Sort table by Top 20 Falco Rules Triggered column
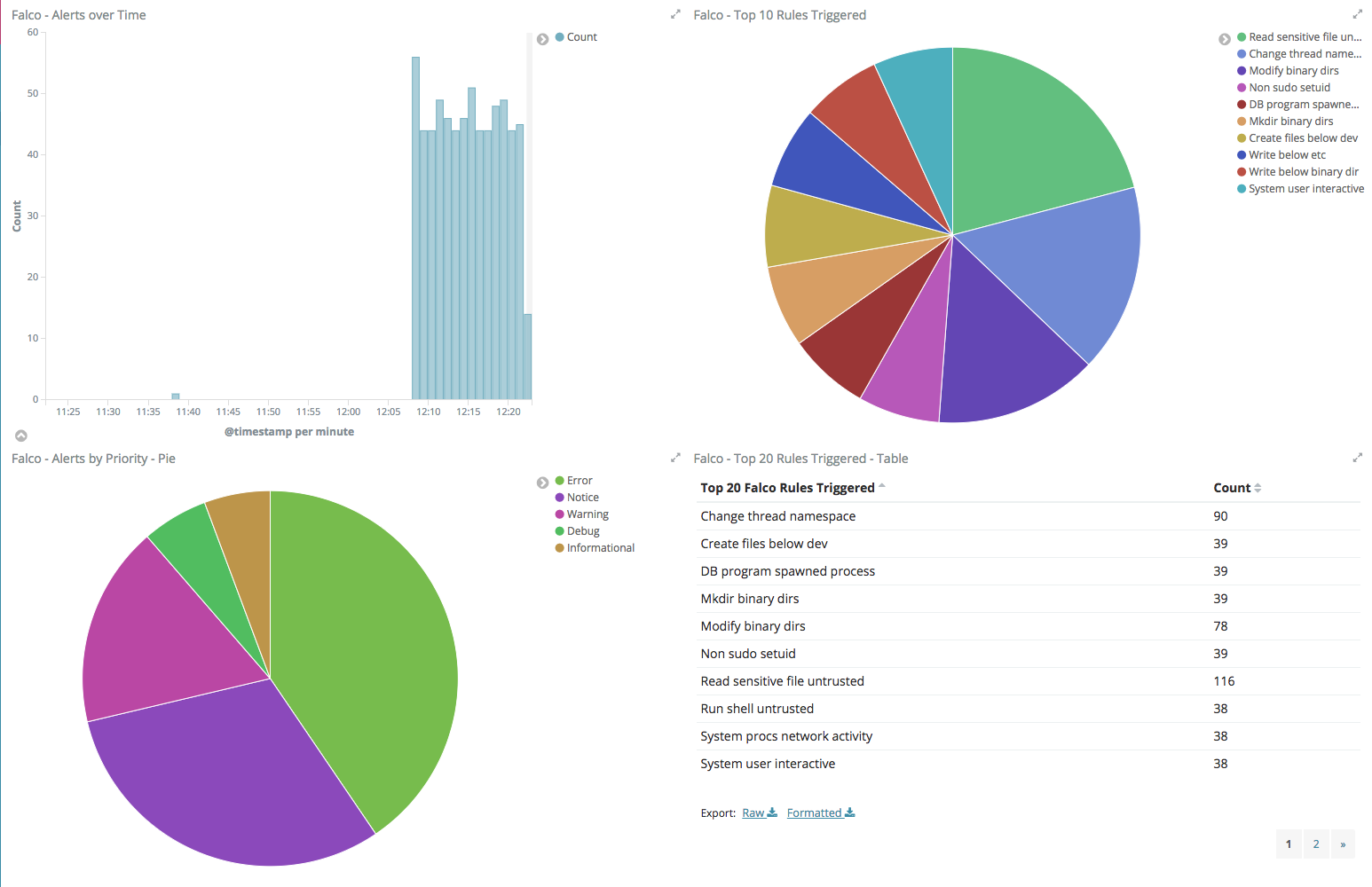The width and height of the screenshot is (1372, 887). pos(792,488)
